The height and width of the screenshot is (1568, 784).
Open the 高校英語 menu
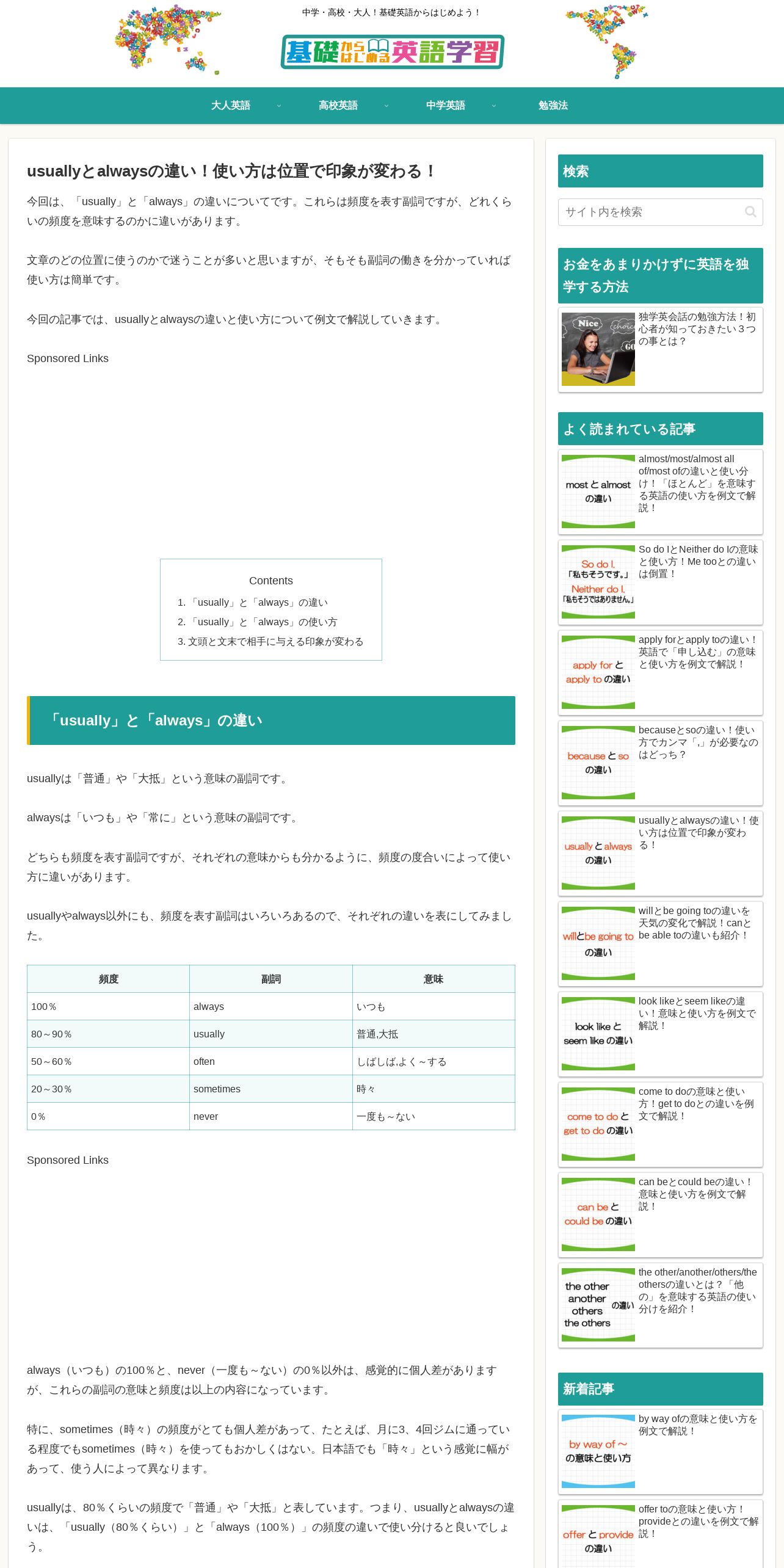point(338,106)
